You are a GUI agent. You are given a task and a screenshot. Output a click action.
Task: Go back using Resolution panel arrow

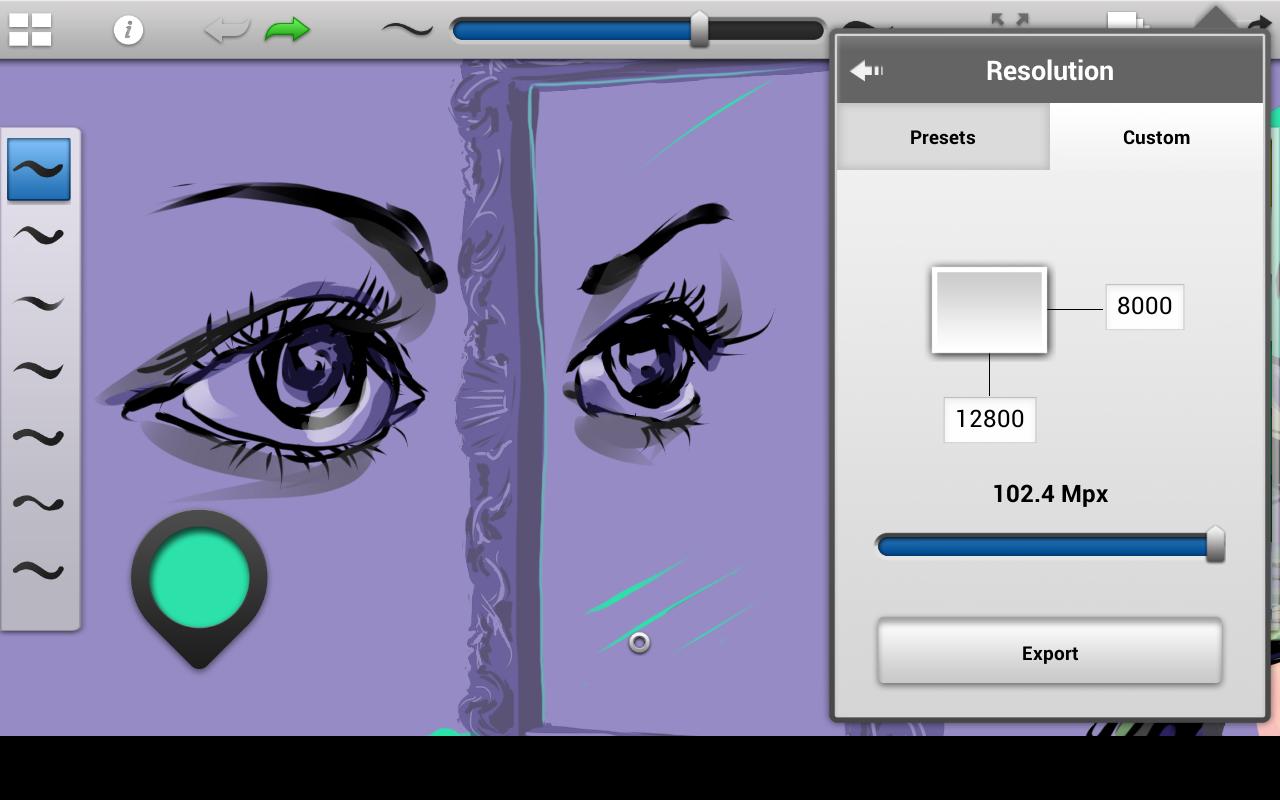click(x=866, y=70)
